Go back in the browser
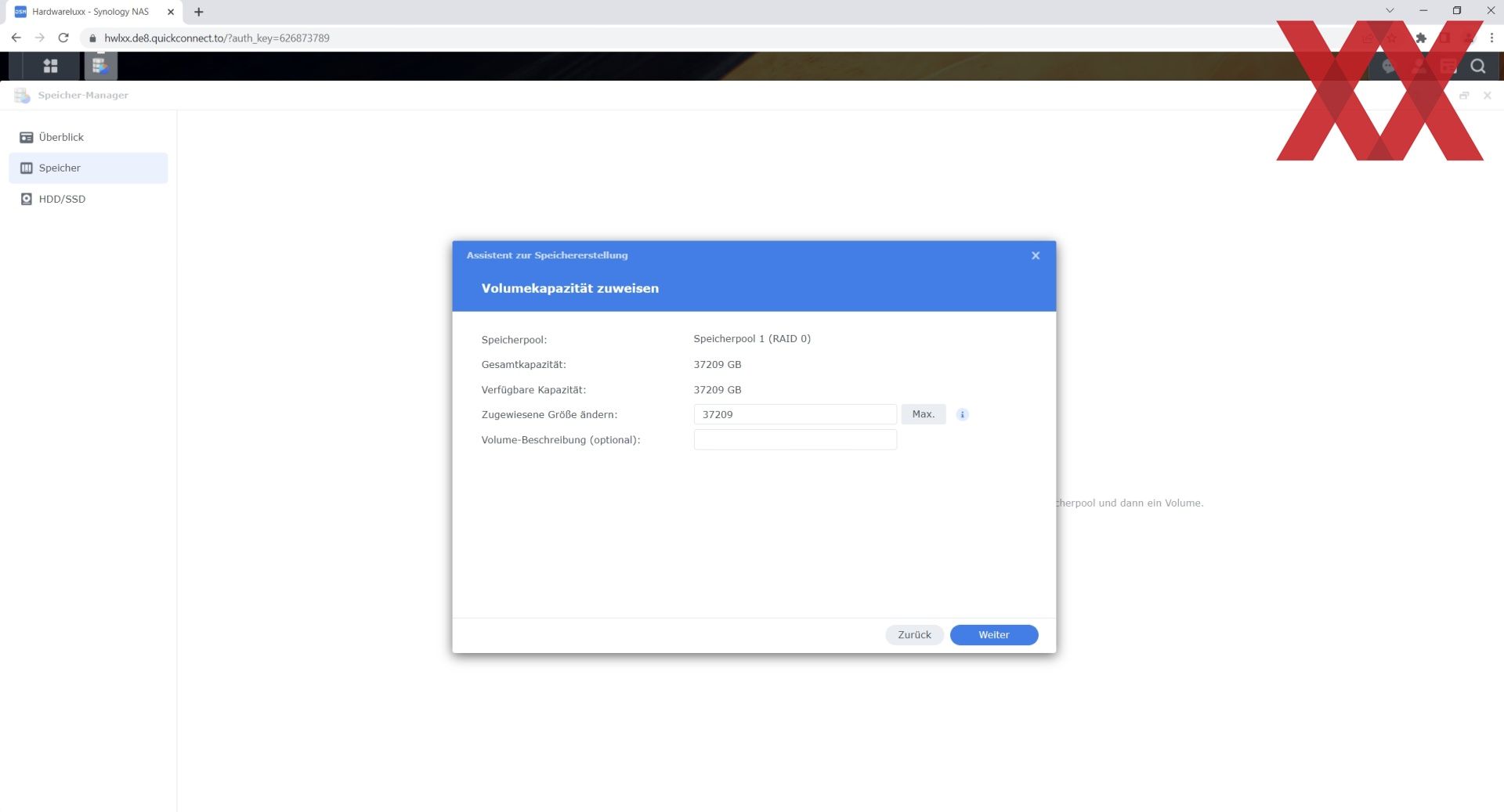The width and height of the screenshot is (1504, 812). point(16,38)
